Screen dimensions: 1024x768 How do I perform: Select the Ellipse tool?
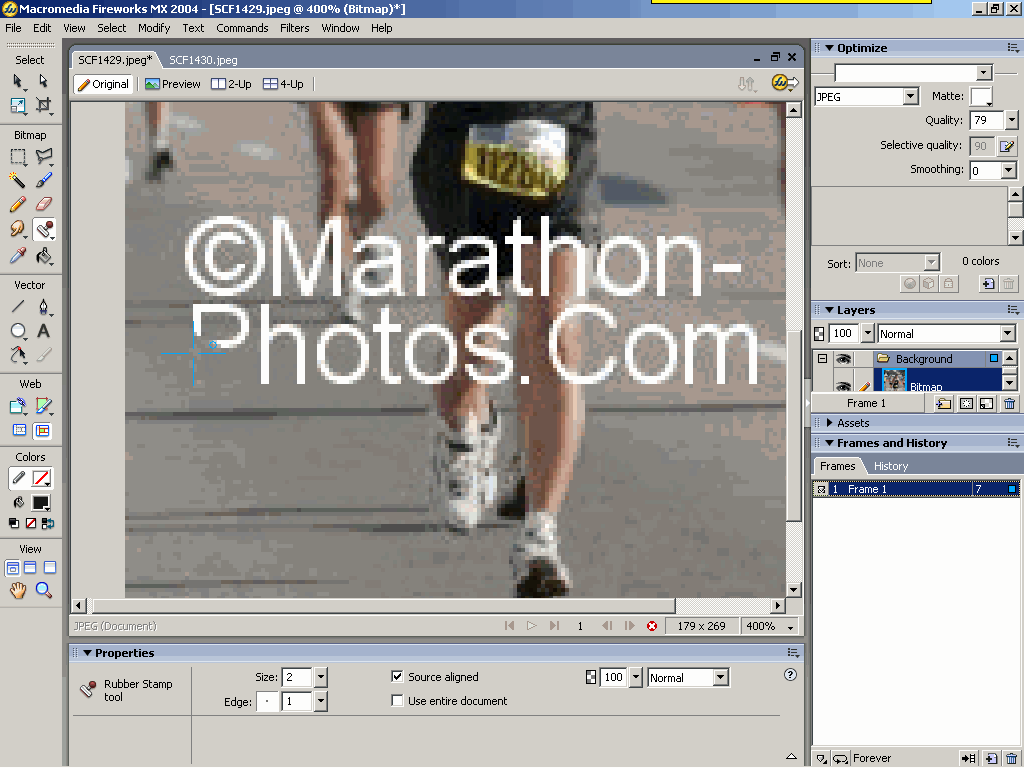(18, 331)
